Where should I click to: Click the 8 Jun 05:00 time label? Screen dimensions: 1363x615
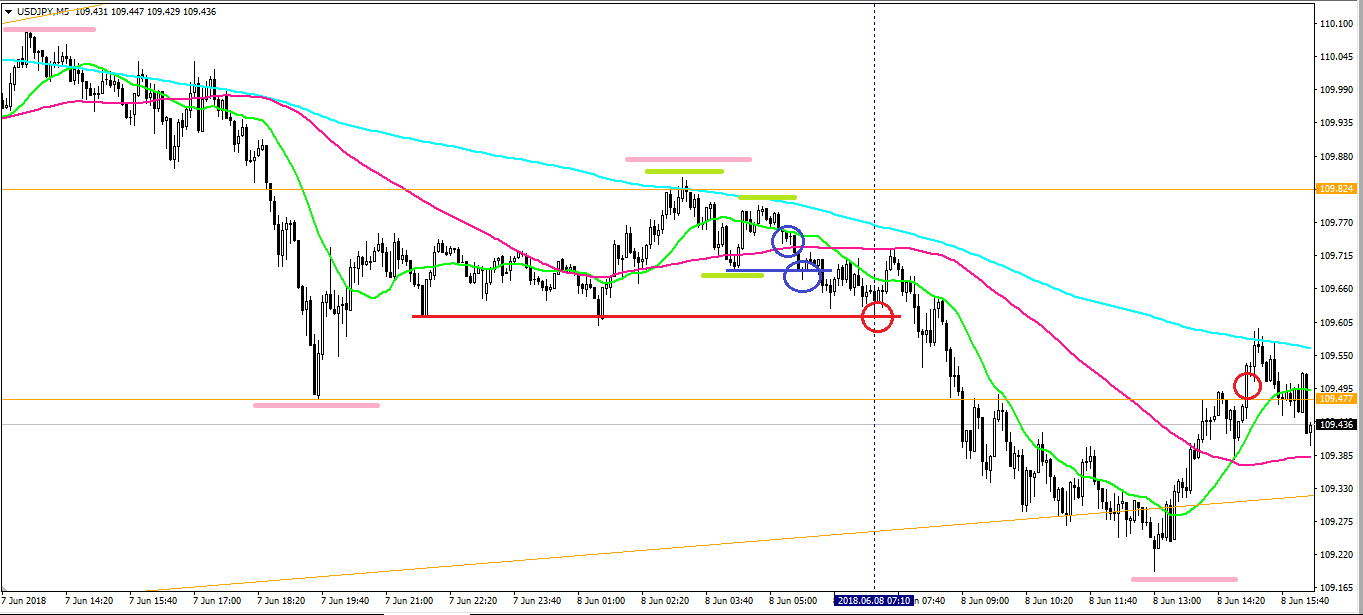[x=793, y=601]
